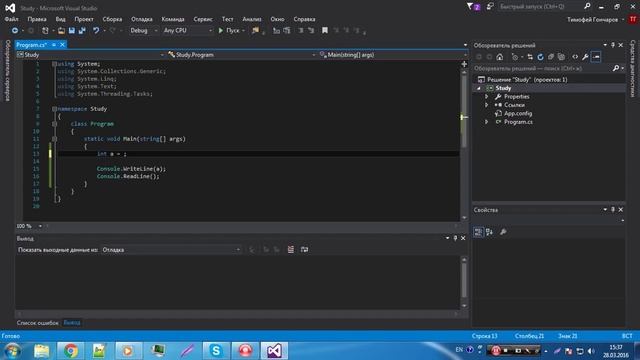Viewport: 640px width, 360px height.
Task: Open the Any CPU platform dropdown
Action: pos(188,31)
